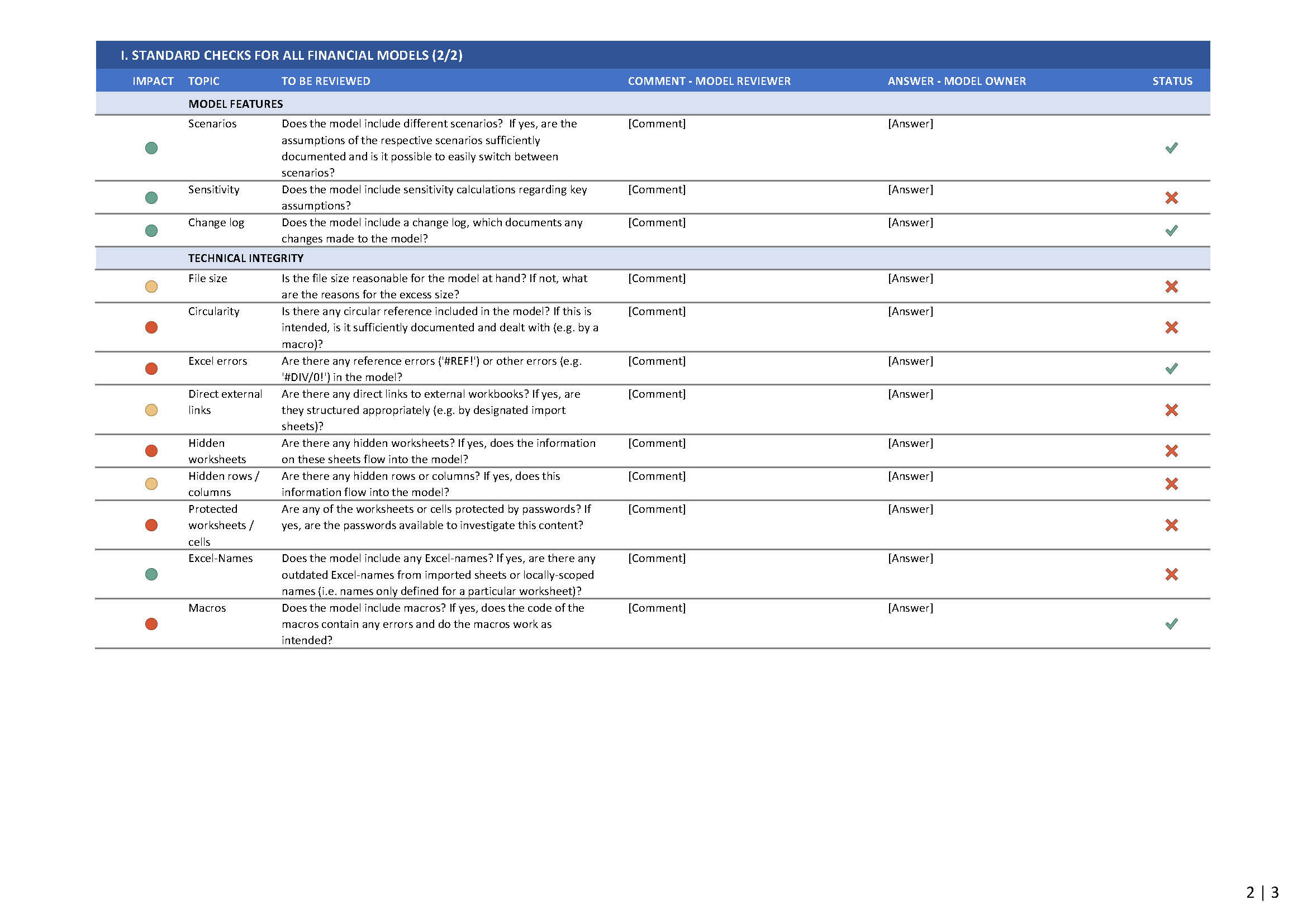Open the COMMENT - MODEL REVIEWER column header

[x=708, y=81]
